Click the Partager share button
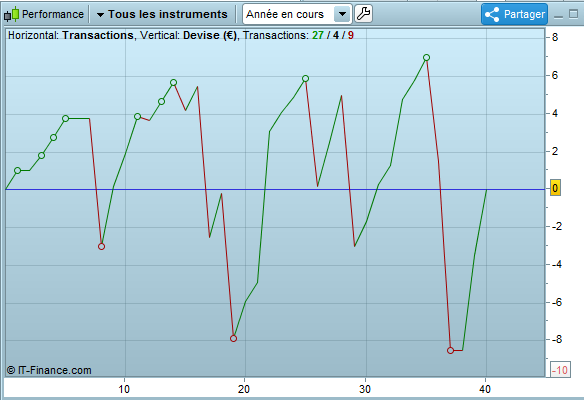The height and width of the screenshot is (400, 584). pyautogui.click(x=514, y=15)
